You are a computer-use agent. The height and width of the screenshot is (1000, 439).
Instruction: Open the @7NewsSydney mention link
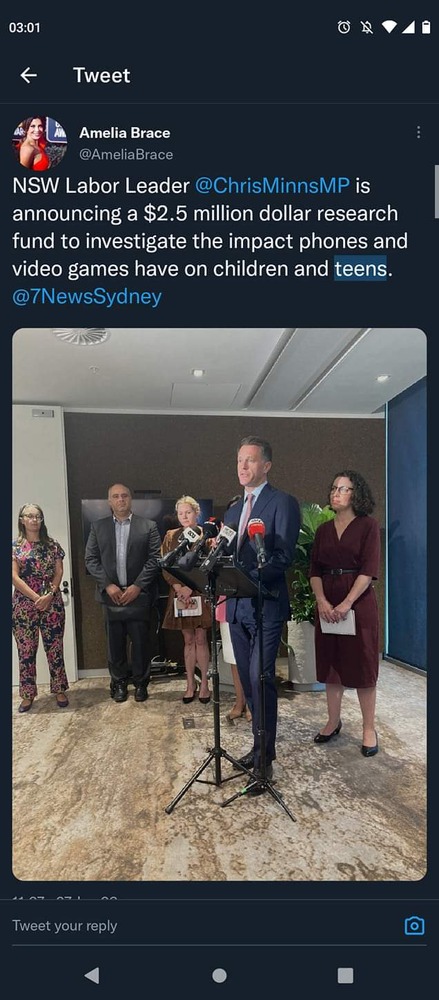[x=87, y=297]
